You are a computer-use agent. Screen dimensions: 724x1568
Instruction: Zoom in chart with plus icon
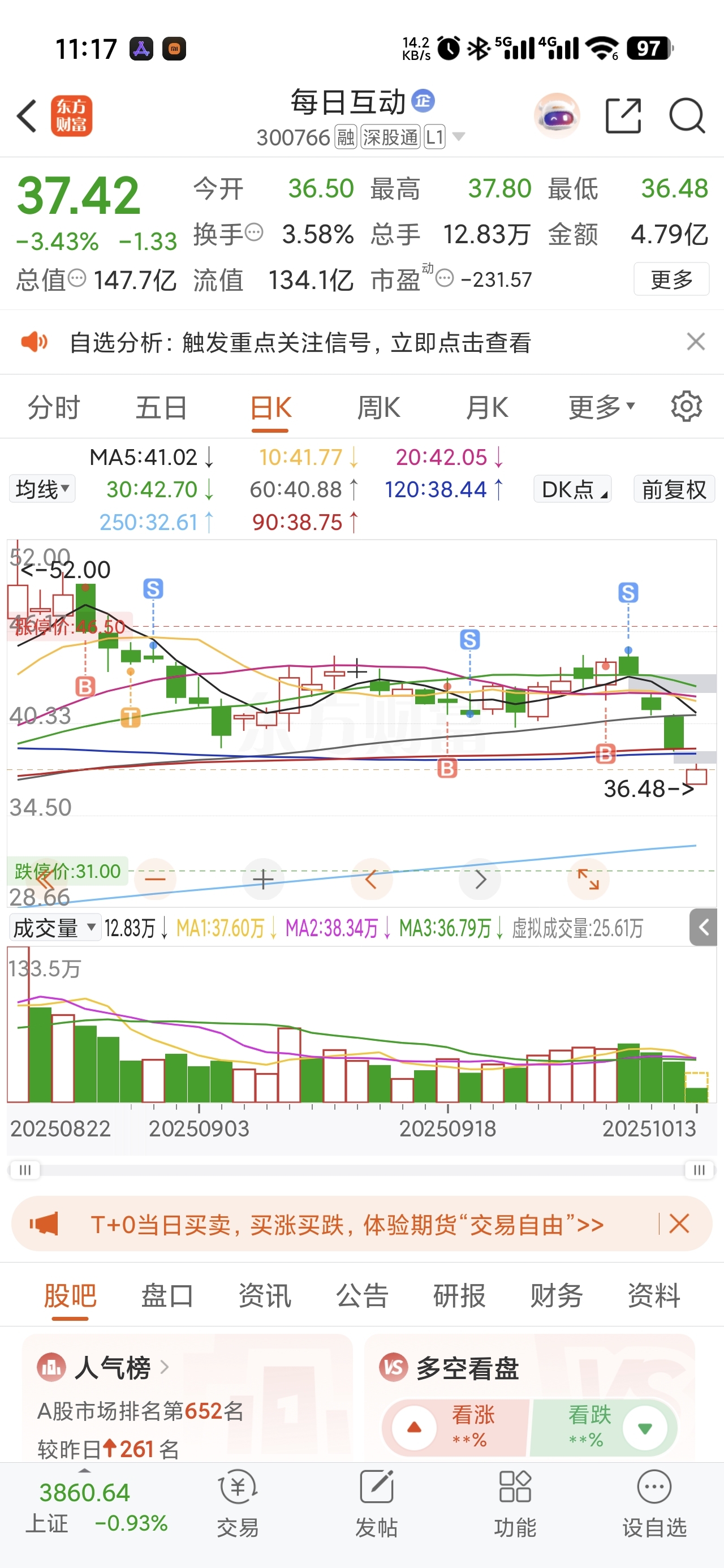pyautogui.click(x=263, y=879)
